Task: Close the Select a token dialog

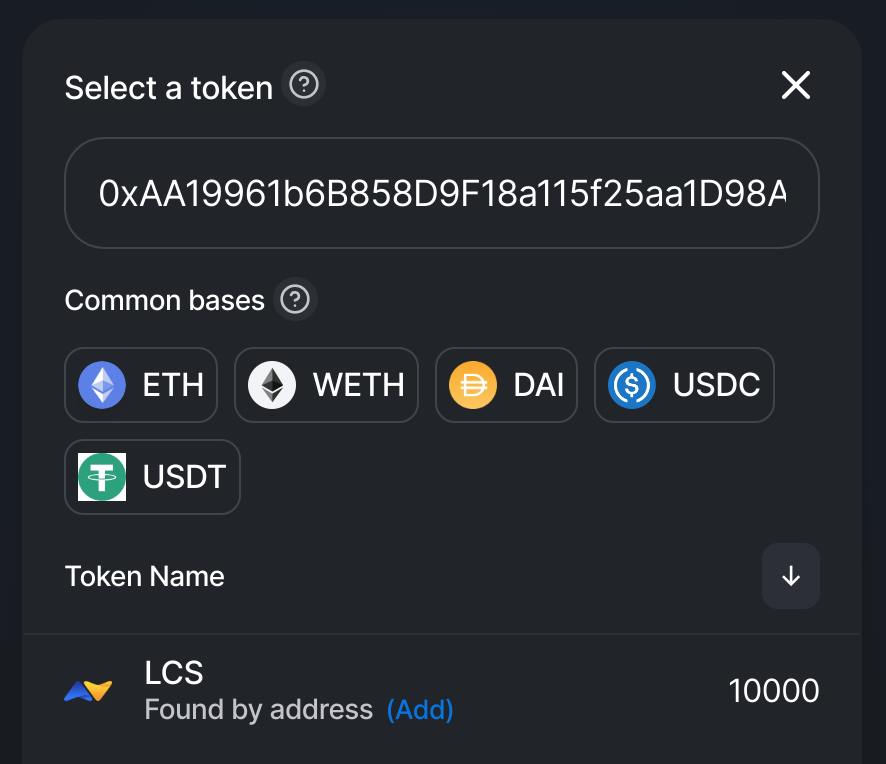Action: click(x=796, y=85)
